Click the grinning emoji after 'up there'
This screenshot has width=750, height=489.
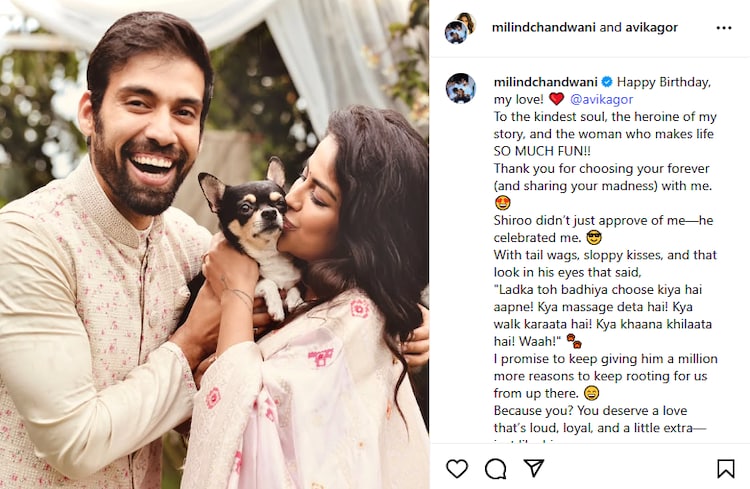click(x=591, y=393)
